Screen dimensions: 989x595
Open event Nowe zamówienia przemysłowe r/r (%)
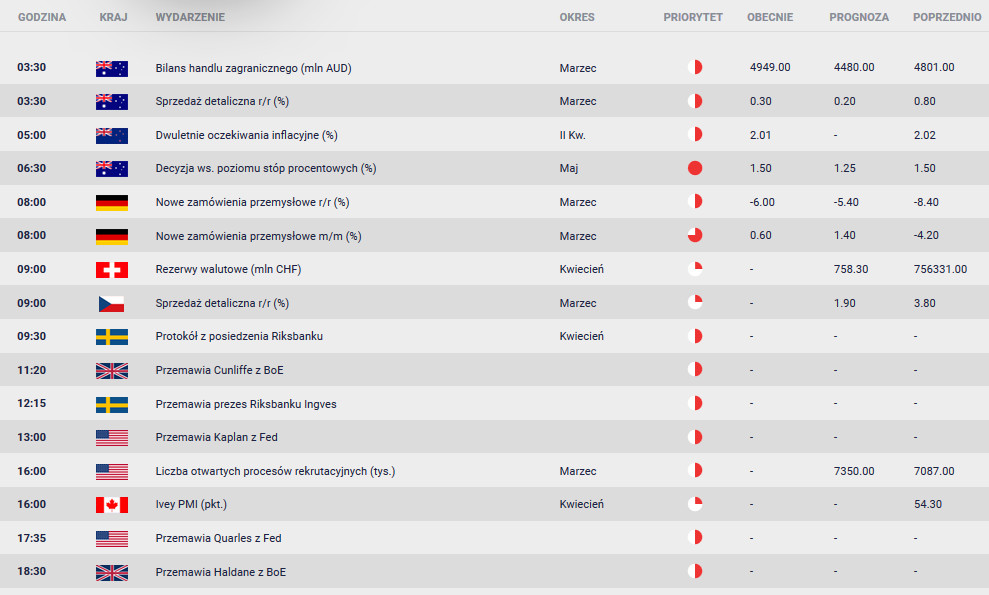pyautogui.click(x=252, y=203)
